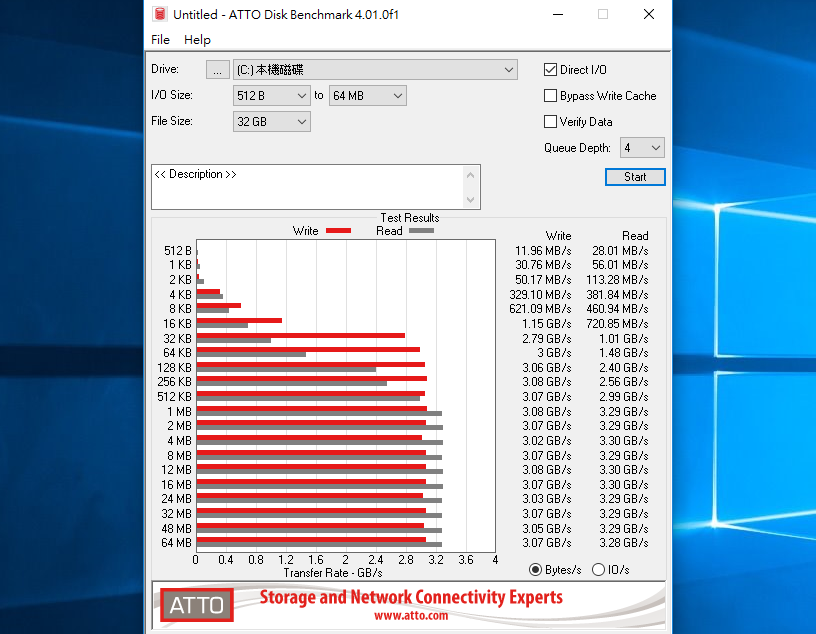
Task: Click the 1 MB chart row label
Action: [x=179, y=412]
